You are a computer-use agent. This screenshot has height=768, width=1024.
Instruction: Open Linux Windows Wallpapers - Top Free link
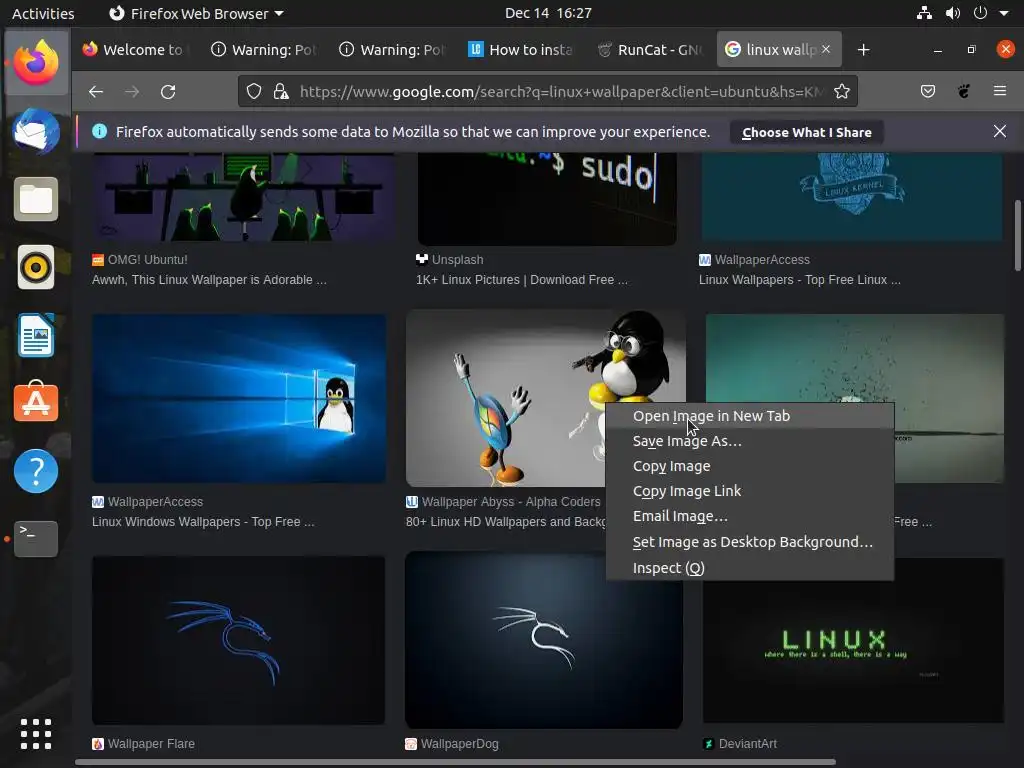pyautogui.click(x=203, y=522)
